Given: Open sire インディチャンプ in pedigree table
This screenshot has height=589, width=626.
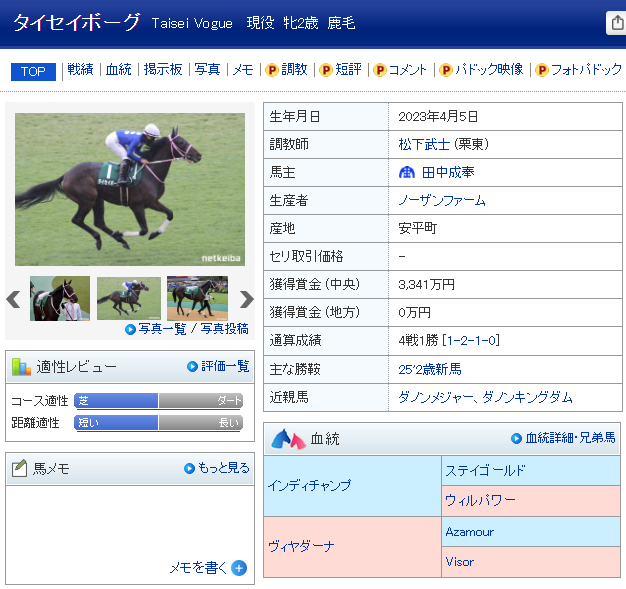Looking at the screenshot, I should click(309, 485).
